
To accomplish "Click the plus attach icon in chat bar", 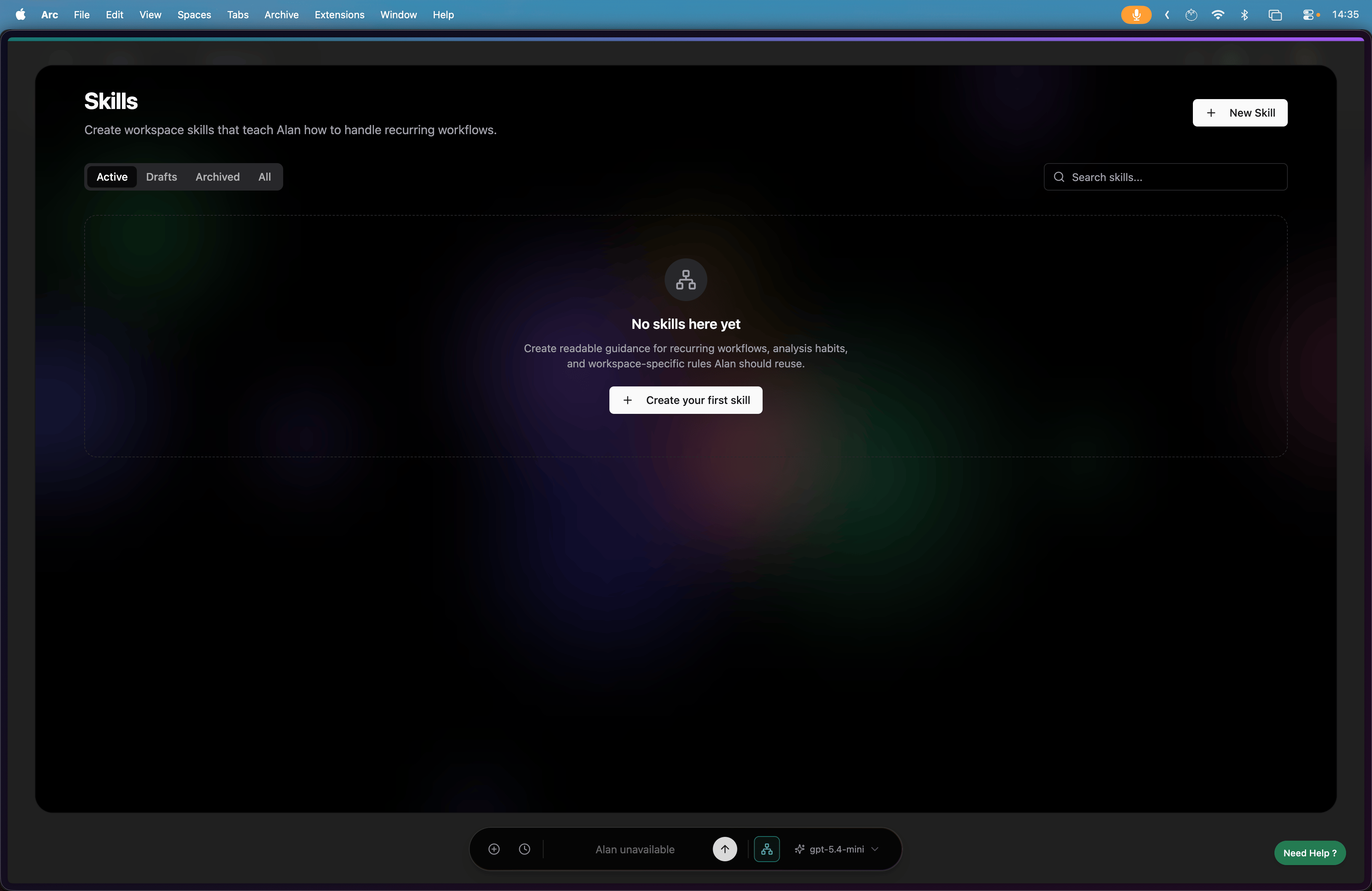I will pyautogui.click(x=494, y=849).
